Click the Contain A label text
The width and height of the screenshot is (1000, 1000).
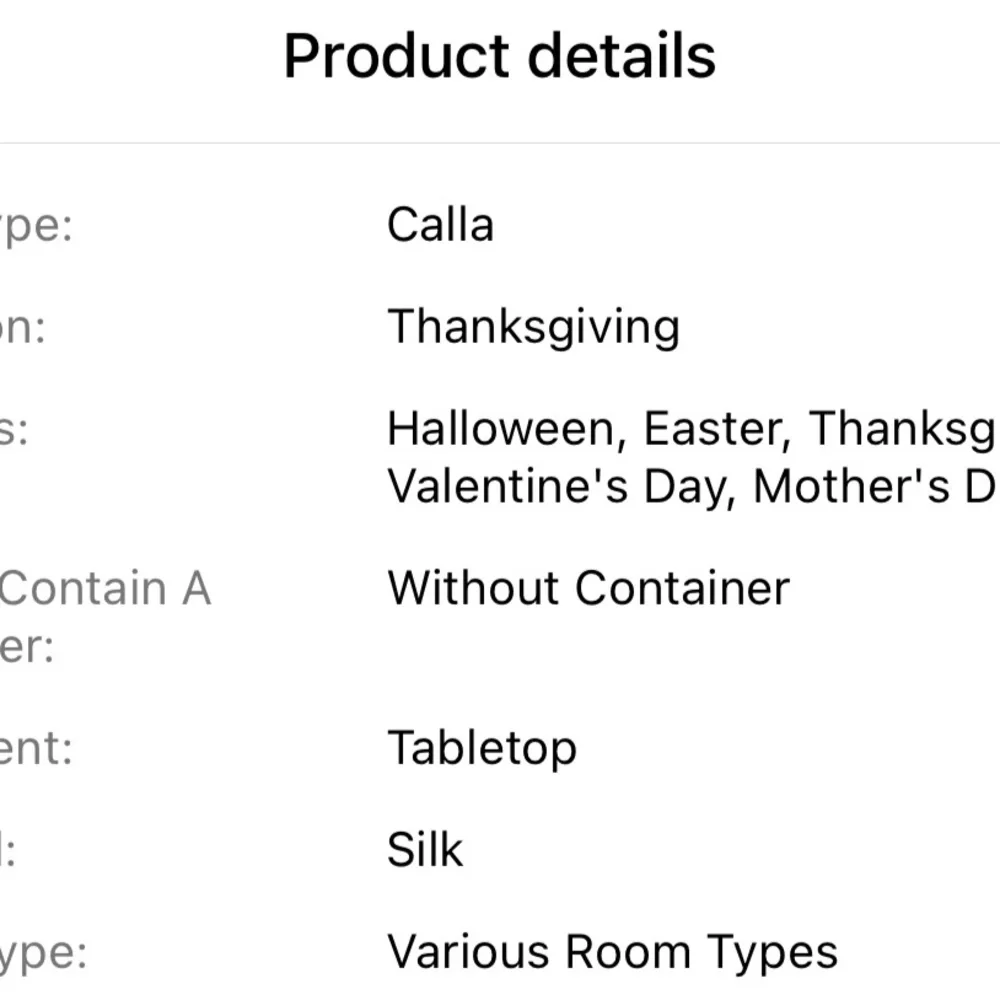tap(105, 588)
